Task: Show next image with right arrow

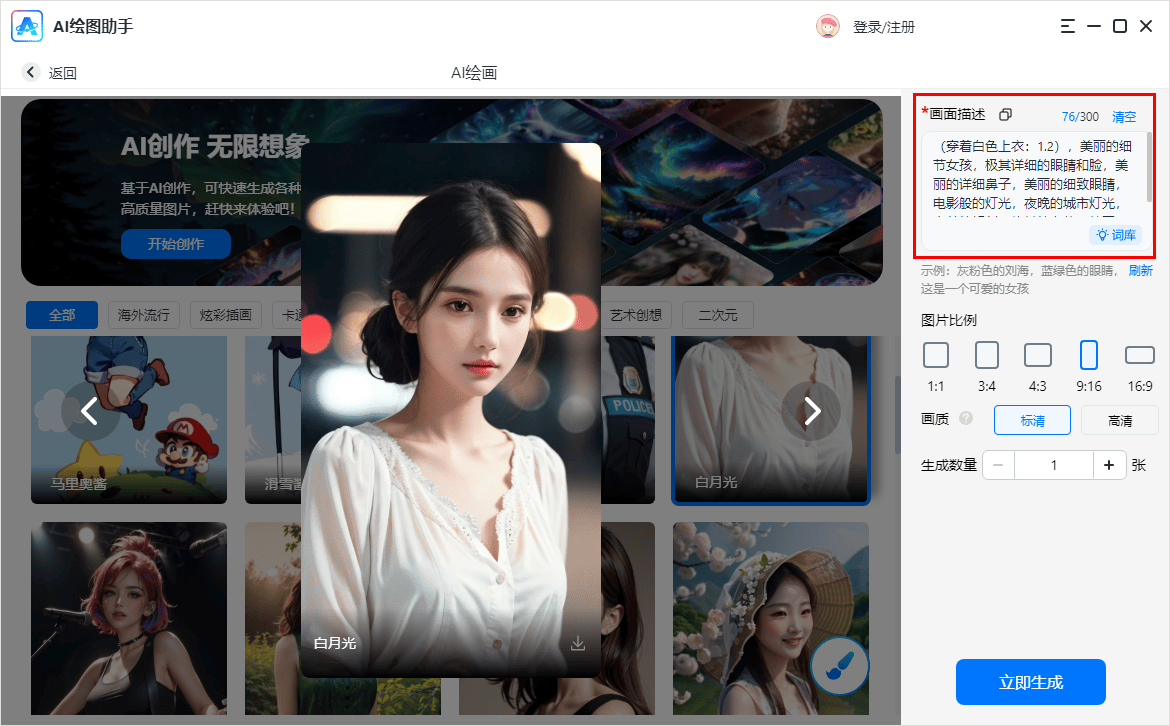Action: pyautogui.click(x=812, y=410)
